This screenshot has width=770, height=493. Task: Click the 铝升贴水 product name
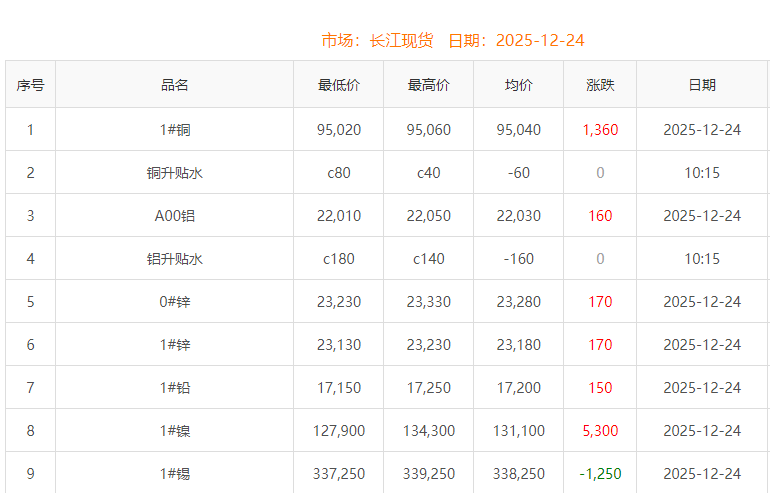(x=174, y=259)
